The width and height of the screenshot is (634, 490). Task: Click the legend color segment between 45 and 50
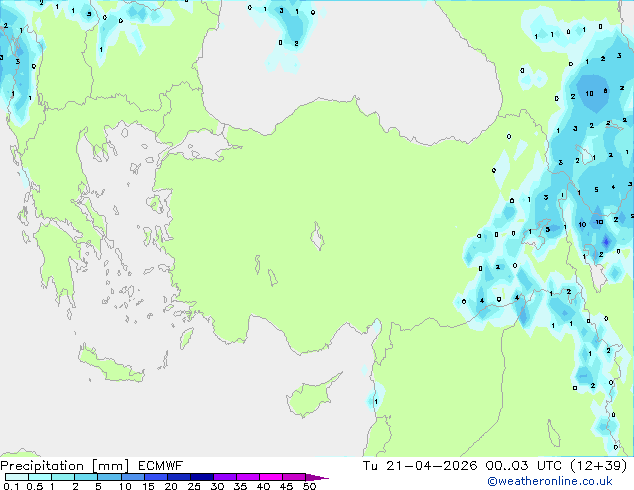294,477
